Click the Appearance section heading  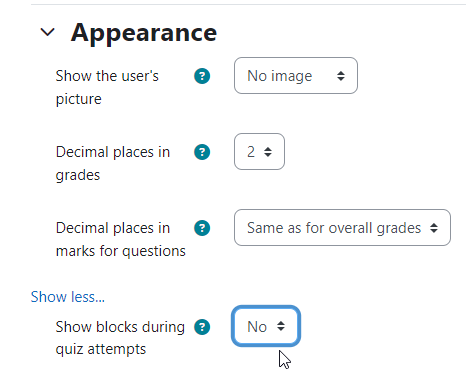coord(144,33)
